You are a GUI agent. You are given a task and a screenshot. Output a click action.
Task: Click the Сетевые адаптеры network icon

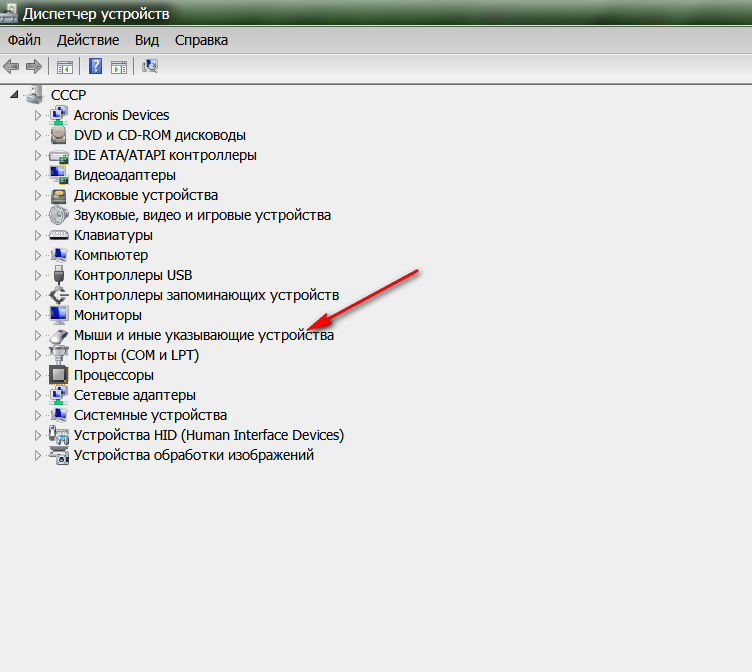coord(59,395)
